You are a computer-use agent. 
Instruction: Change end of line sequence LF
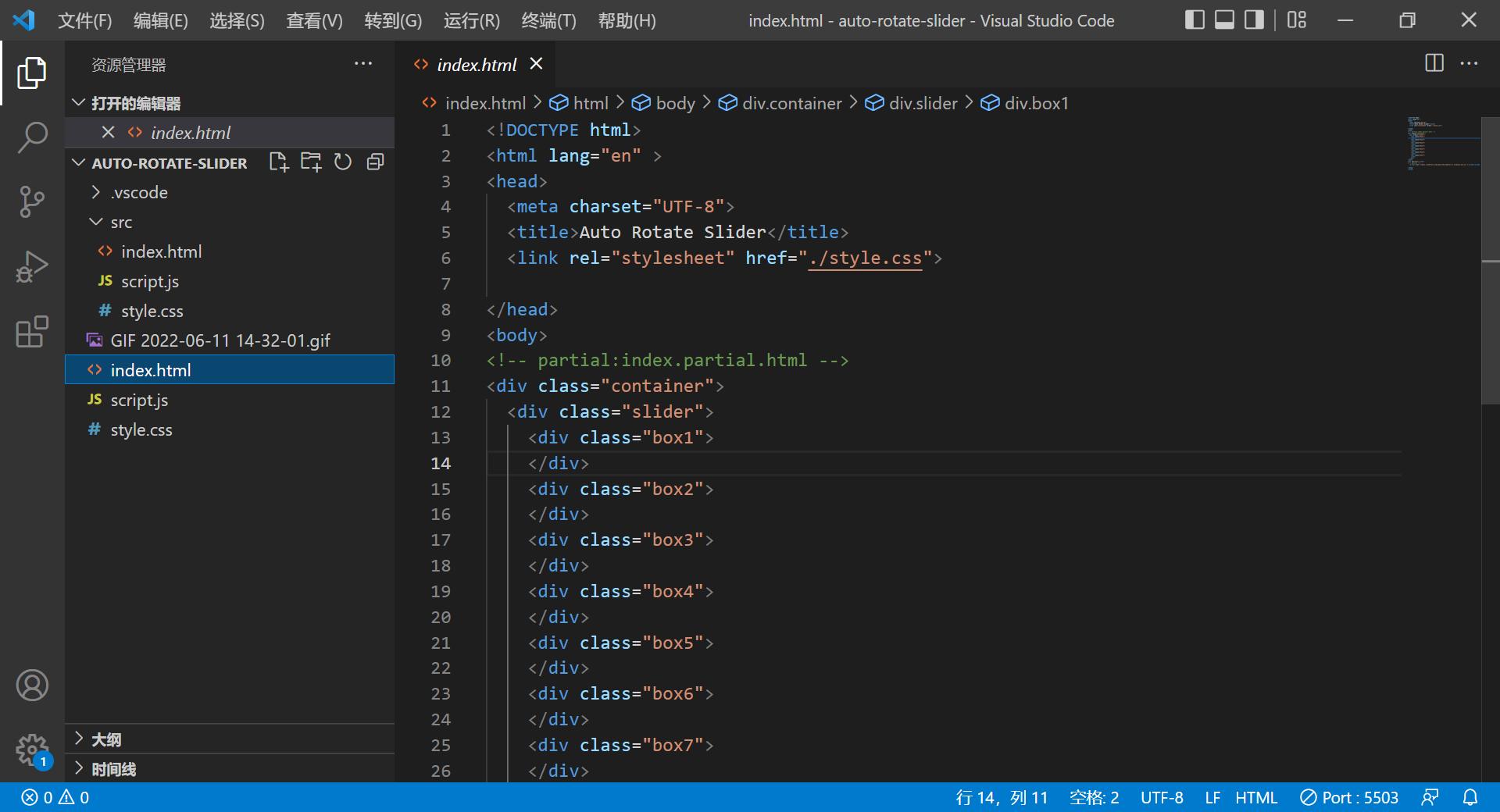1212,797
